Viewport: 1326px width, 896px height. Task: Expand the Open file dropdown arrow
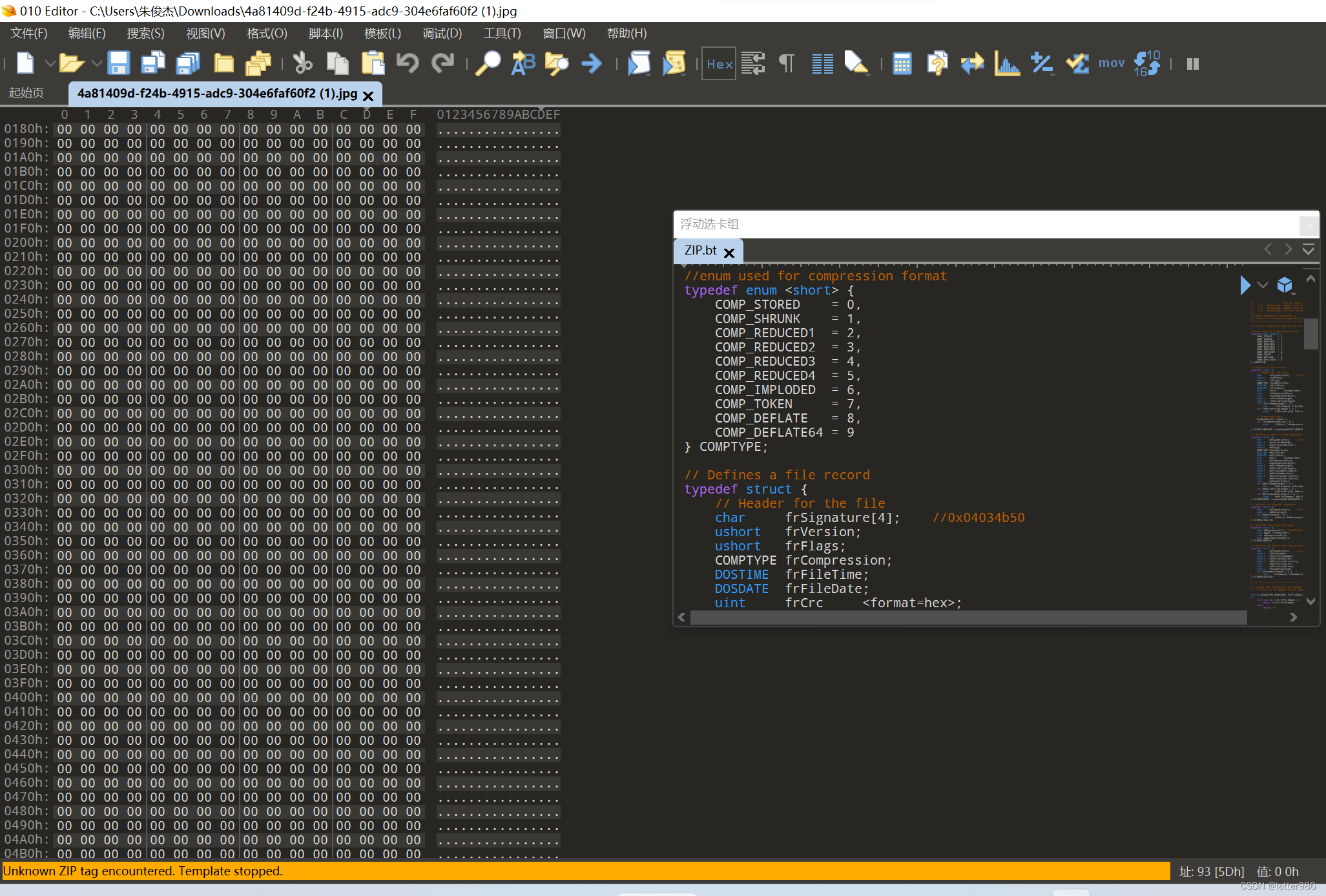[x=97, y=63]
